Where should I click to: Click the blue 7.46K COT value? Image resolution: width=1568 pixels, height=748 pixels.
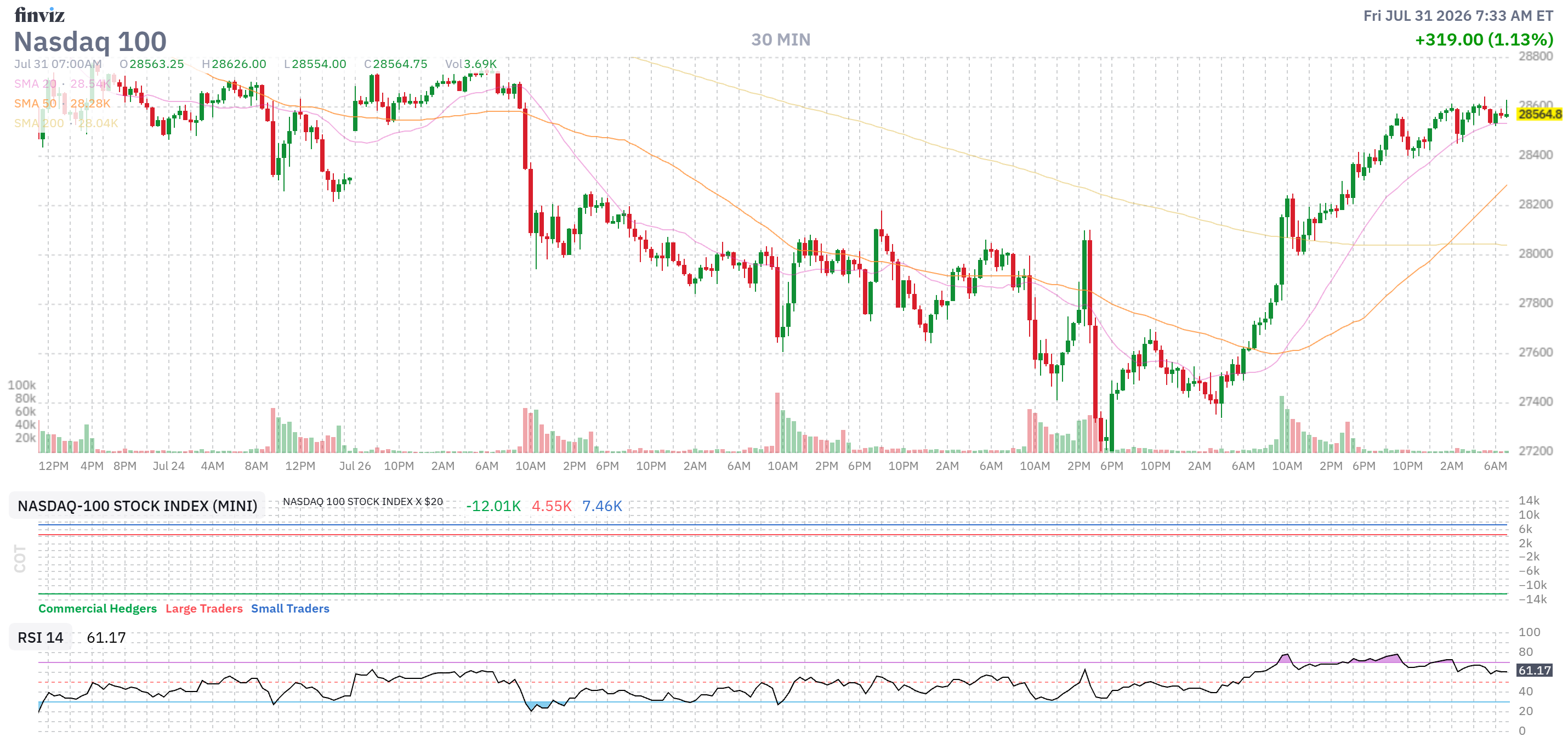[602, 506]
